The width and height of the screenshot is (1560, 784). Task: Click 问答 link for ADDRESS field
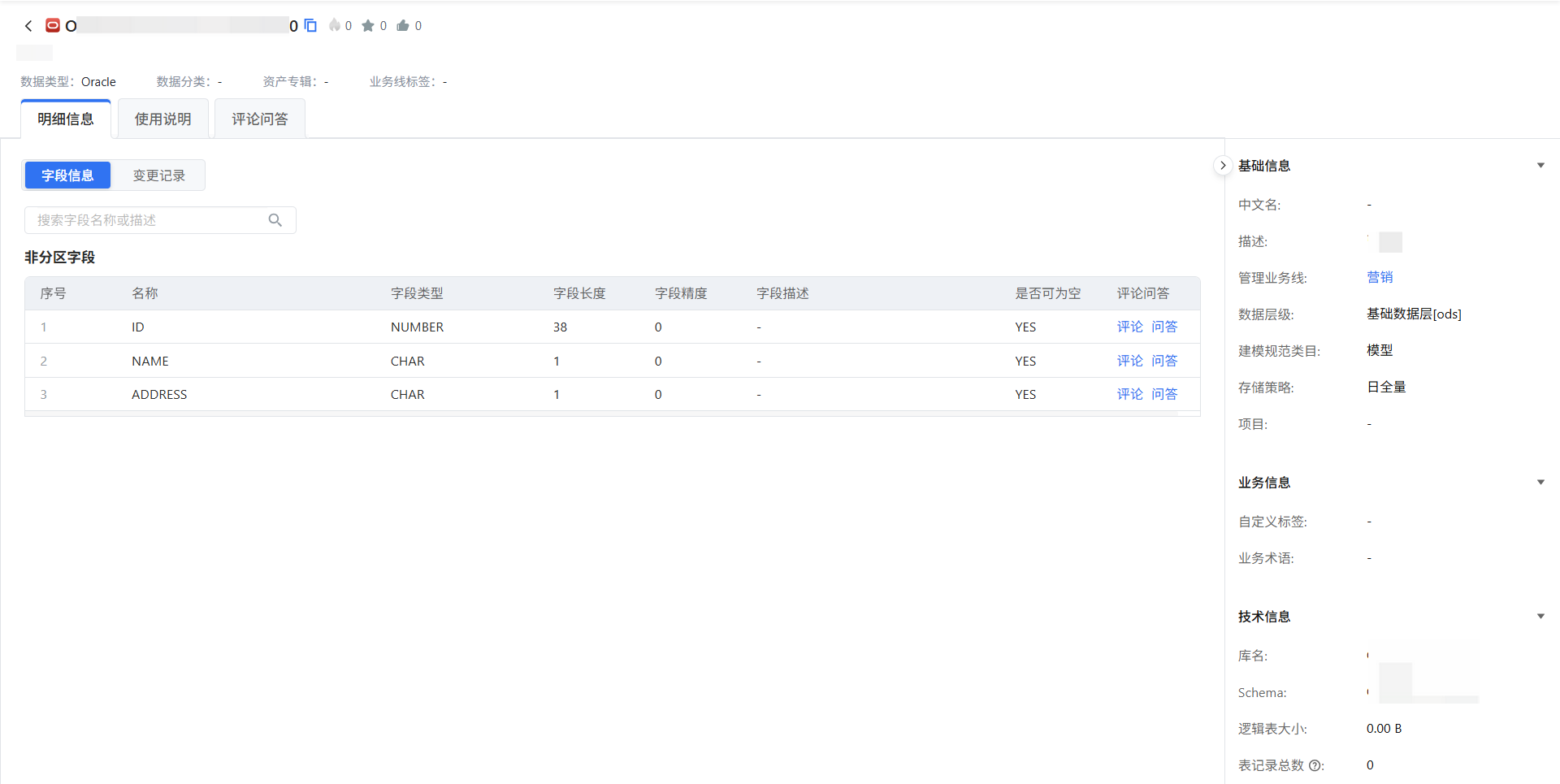pyautogui.click(x=1164, y=394)
